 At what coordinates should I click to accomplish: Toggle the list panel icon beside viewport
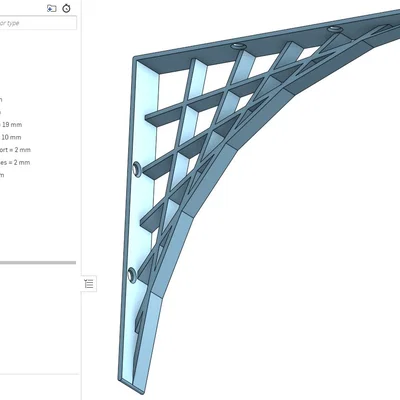89,284
